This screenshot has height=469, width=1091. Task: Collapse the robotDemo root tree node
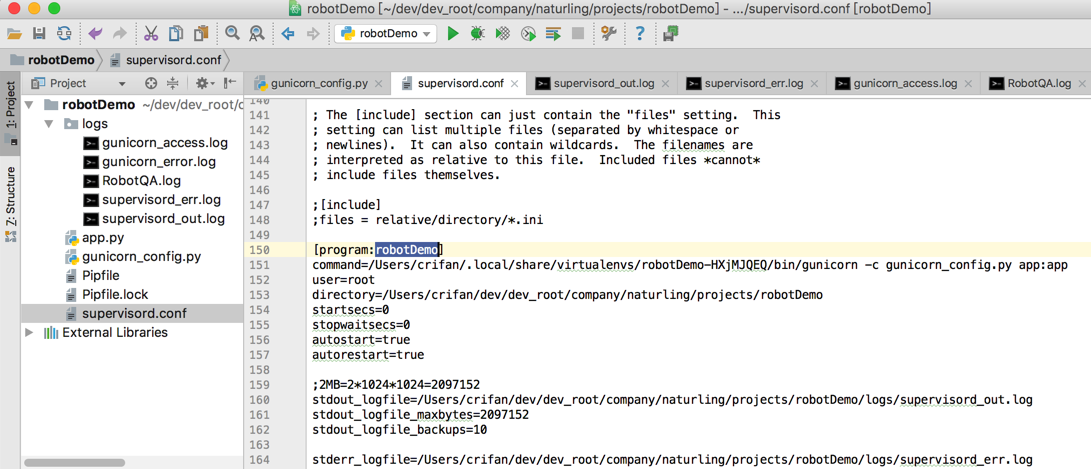[x=29, y=105]
